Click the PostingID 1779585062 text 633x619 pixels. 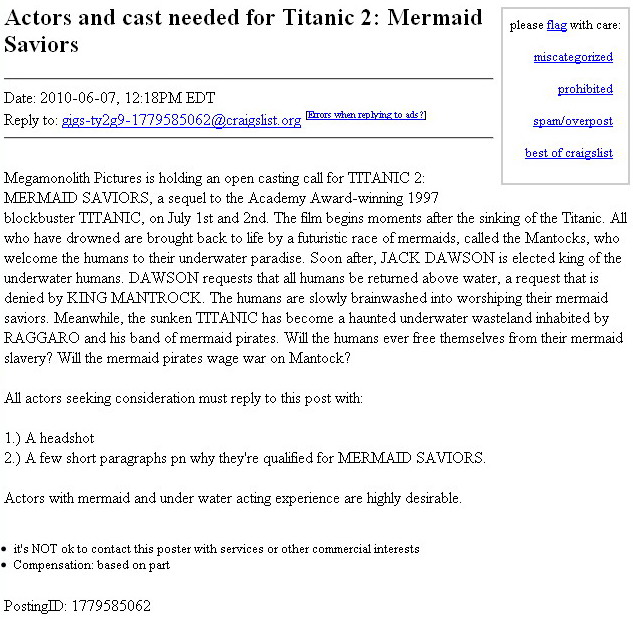point(77,606)
